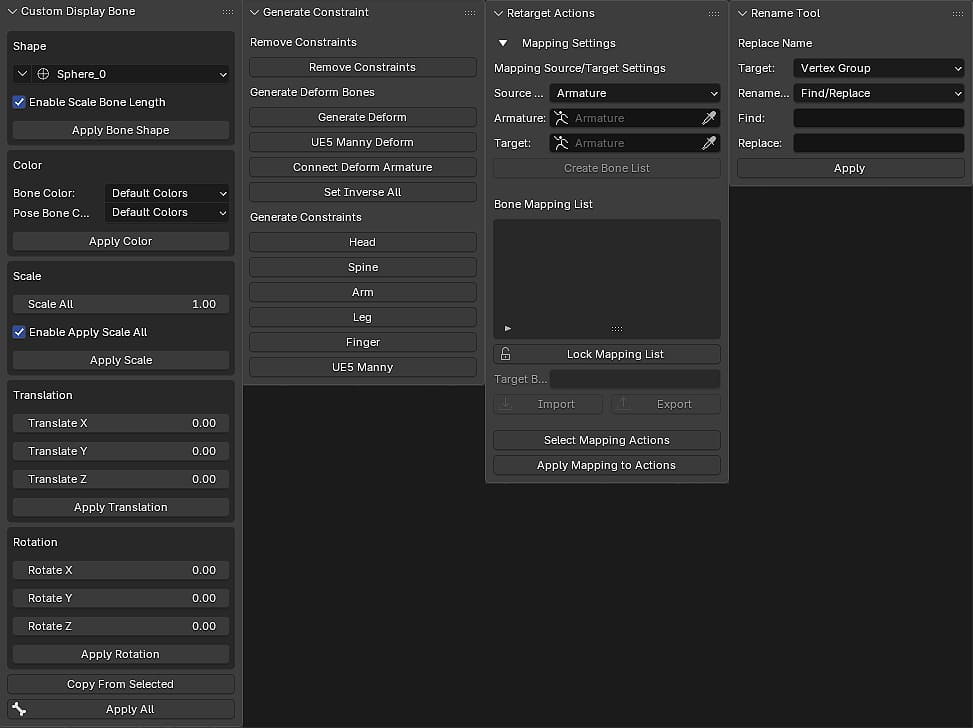973x728 pixels.
Task: Click the Bone Mapping List resize grip dots
Action: coord(617,328)
